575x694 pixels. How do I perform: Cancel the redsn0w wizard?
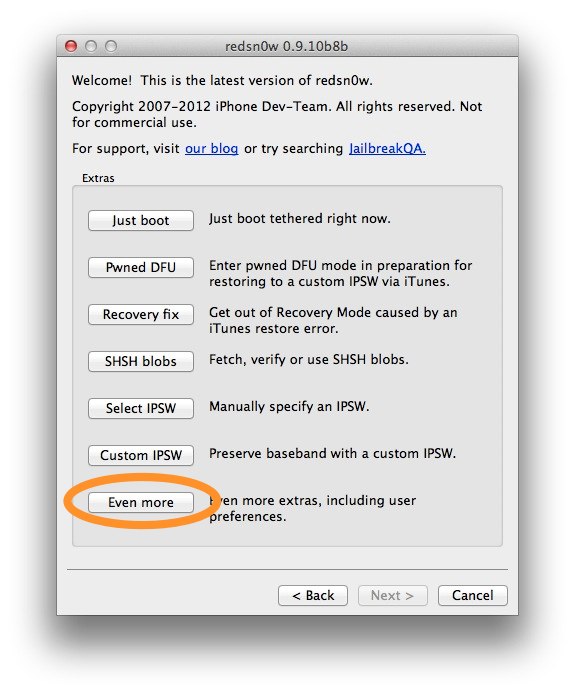[x=473, y=595]
